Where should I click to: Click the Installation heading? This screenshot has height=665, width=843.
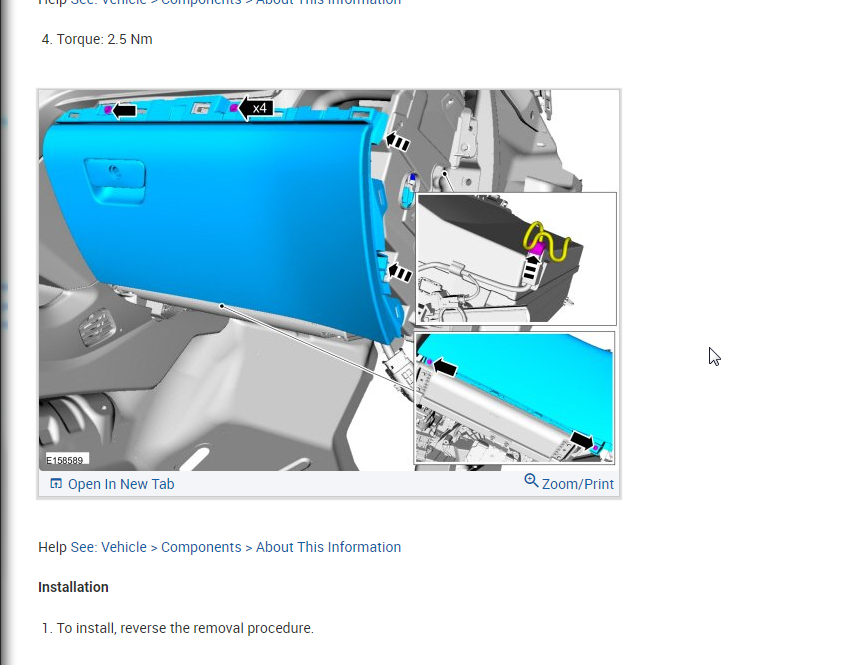coord(73,587)
